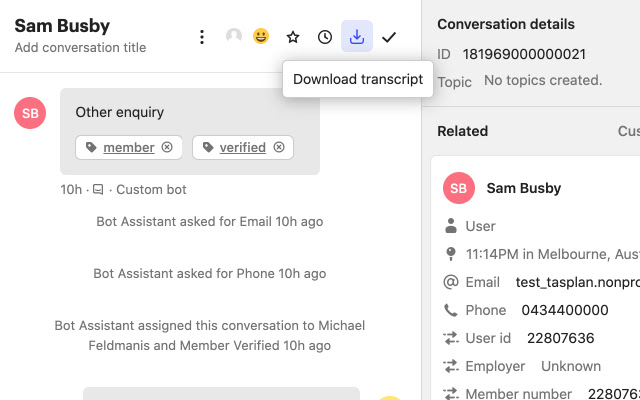Remove the verified tag

point(279,147)
